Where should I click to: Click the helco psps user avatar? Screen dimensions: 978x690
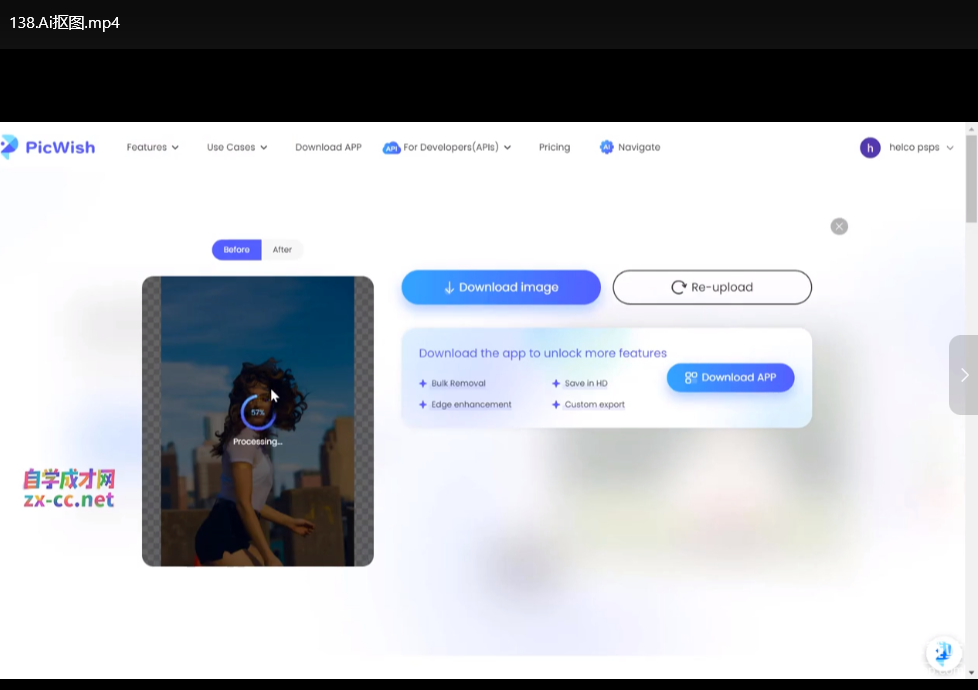click(870, 147)
